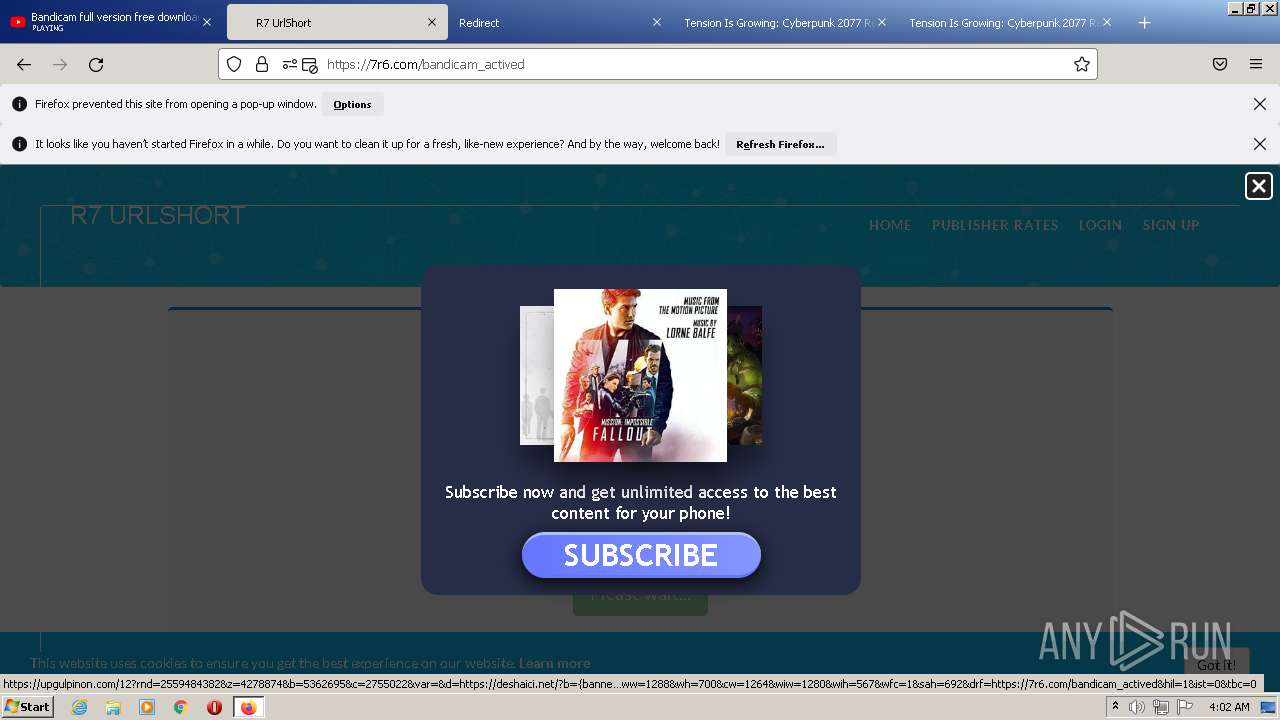This screenshot has height=720, width=1280.
Task: Bookmark this page with the star icon
Action: [1081, 64]
